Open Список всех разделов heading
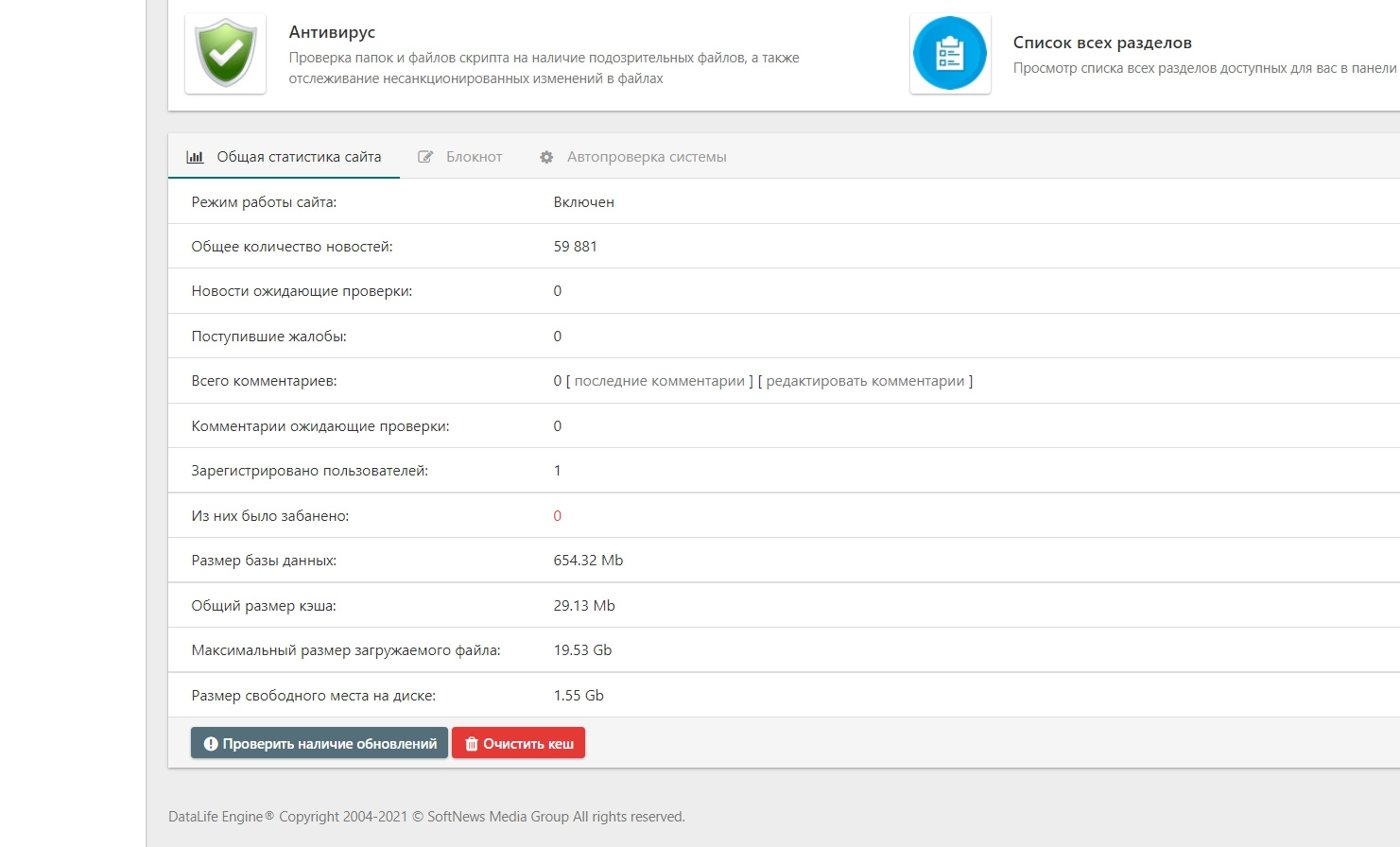The height and width of the screenshot is (847, 1400). click(x=1102, y=43)
